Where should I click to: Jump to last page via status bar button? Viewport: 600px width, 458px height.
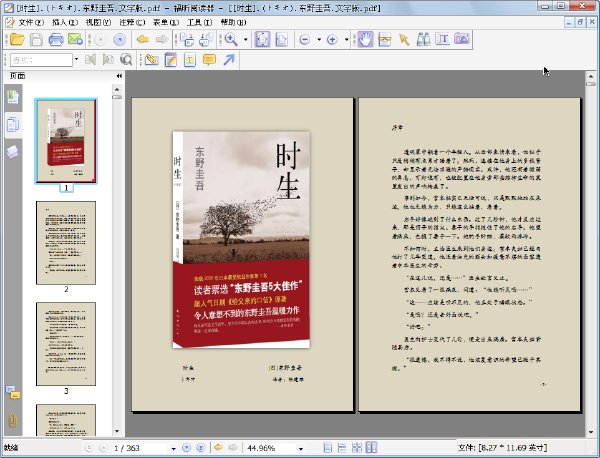click(x=200, y=448)
